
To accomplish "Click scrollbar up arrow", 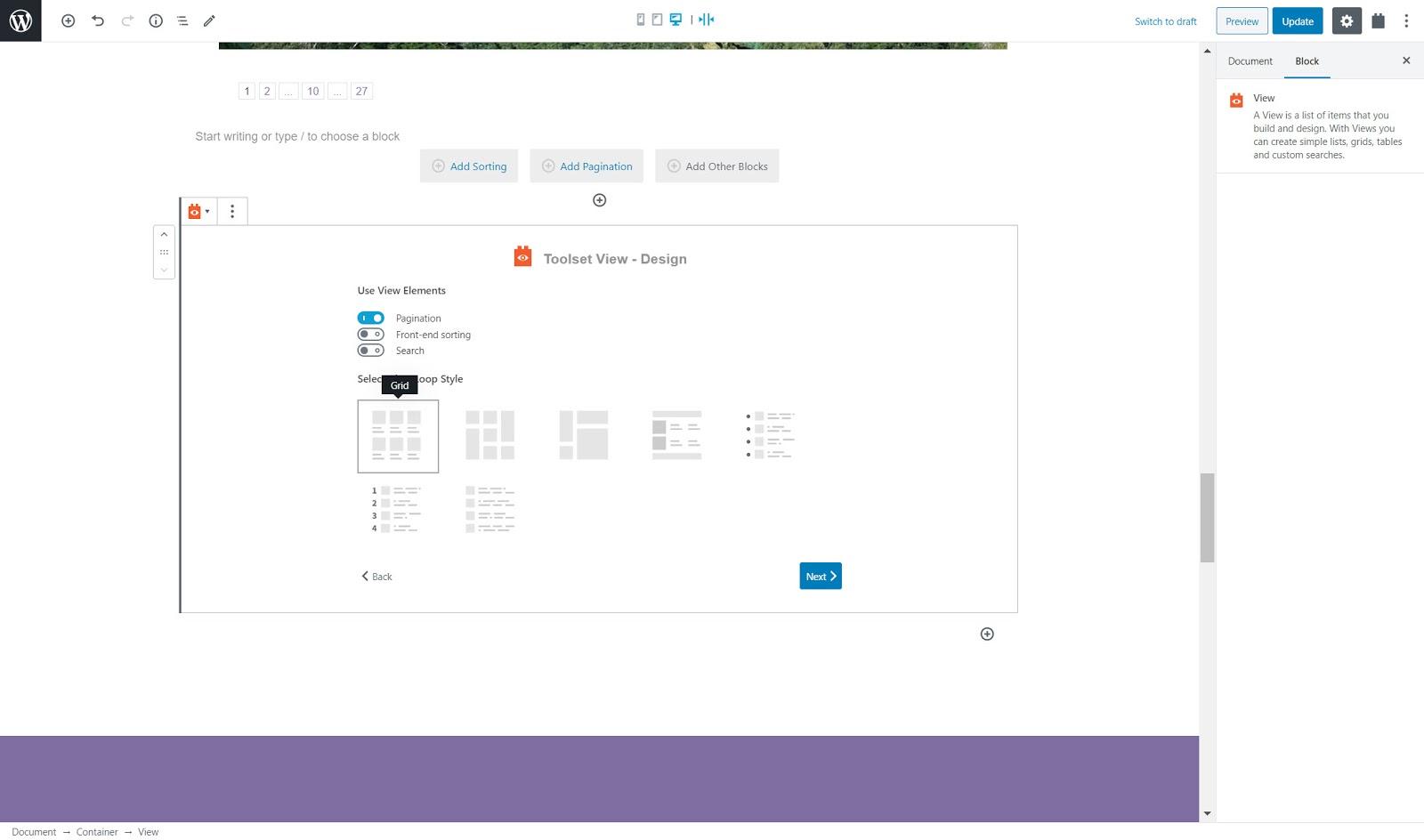I will 1207,51.
